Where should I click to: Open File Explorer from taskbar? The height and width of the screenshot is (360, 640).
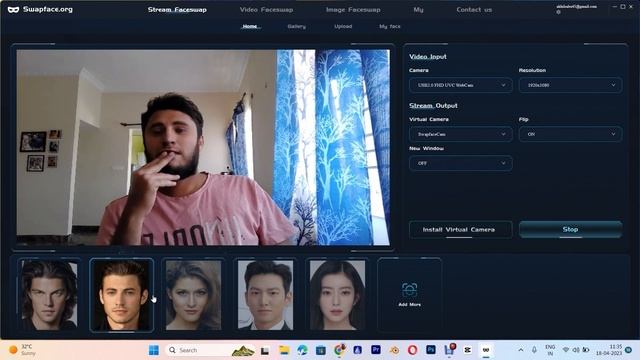point(284,350)
